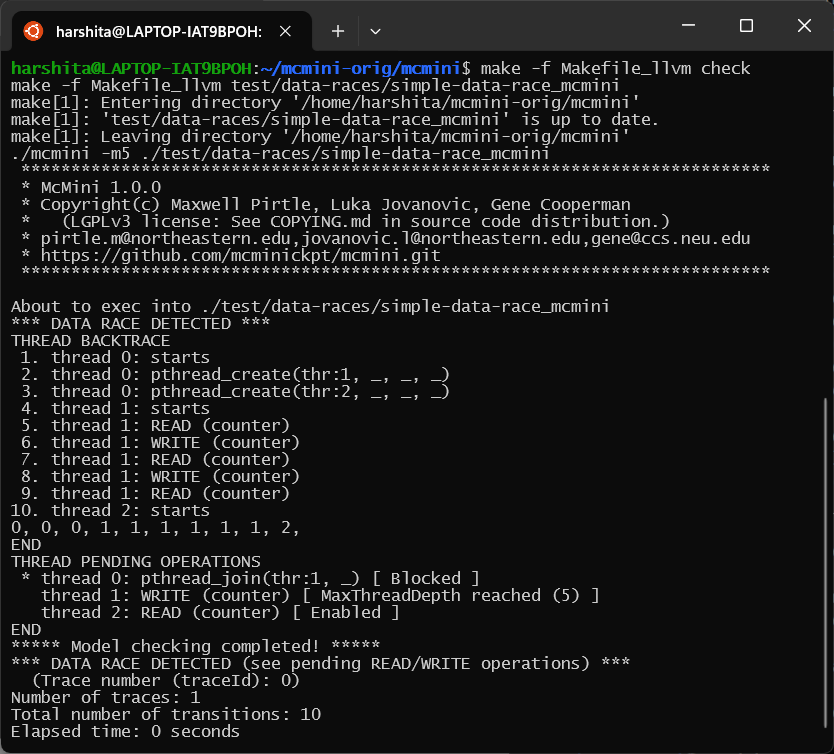Maximize the terminal window

tap(746, 26)
